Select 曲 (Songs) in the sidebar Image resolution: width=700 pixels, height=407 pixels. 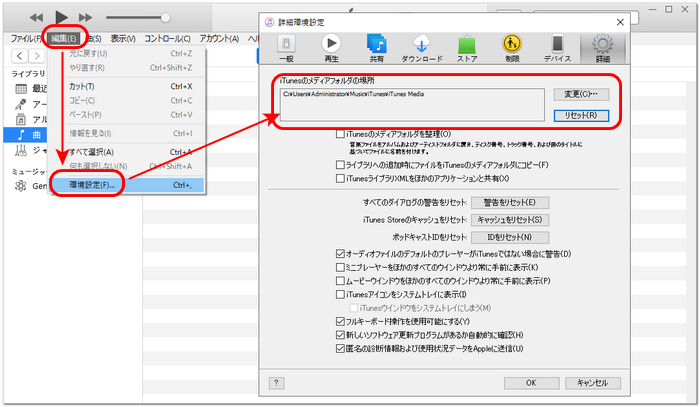[28, 135]
